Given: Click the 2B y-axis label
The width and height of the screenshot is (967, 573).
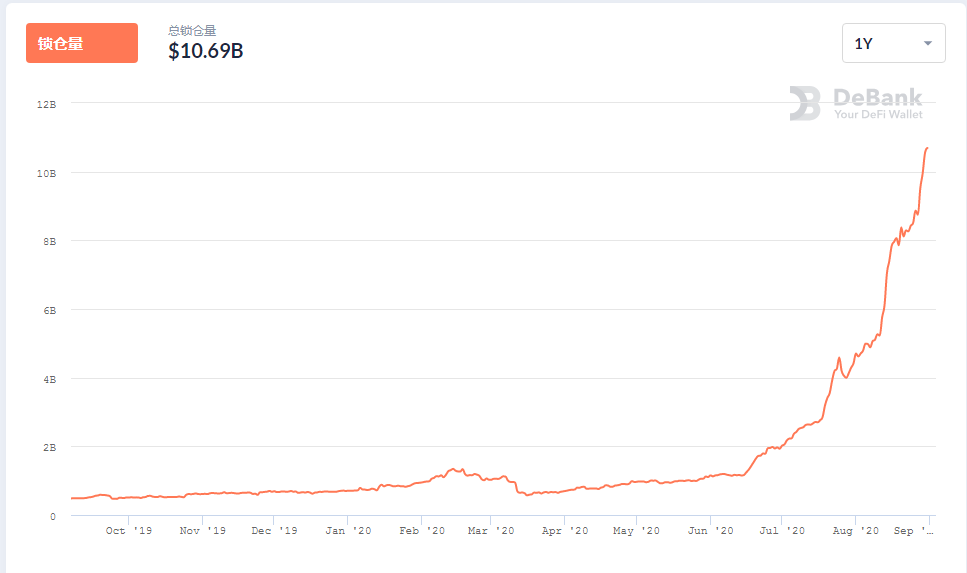Looking at the screenshot, I should pyautogui.click(x=49, y=447).
